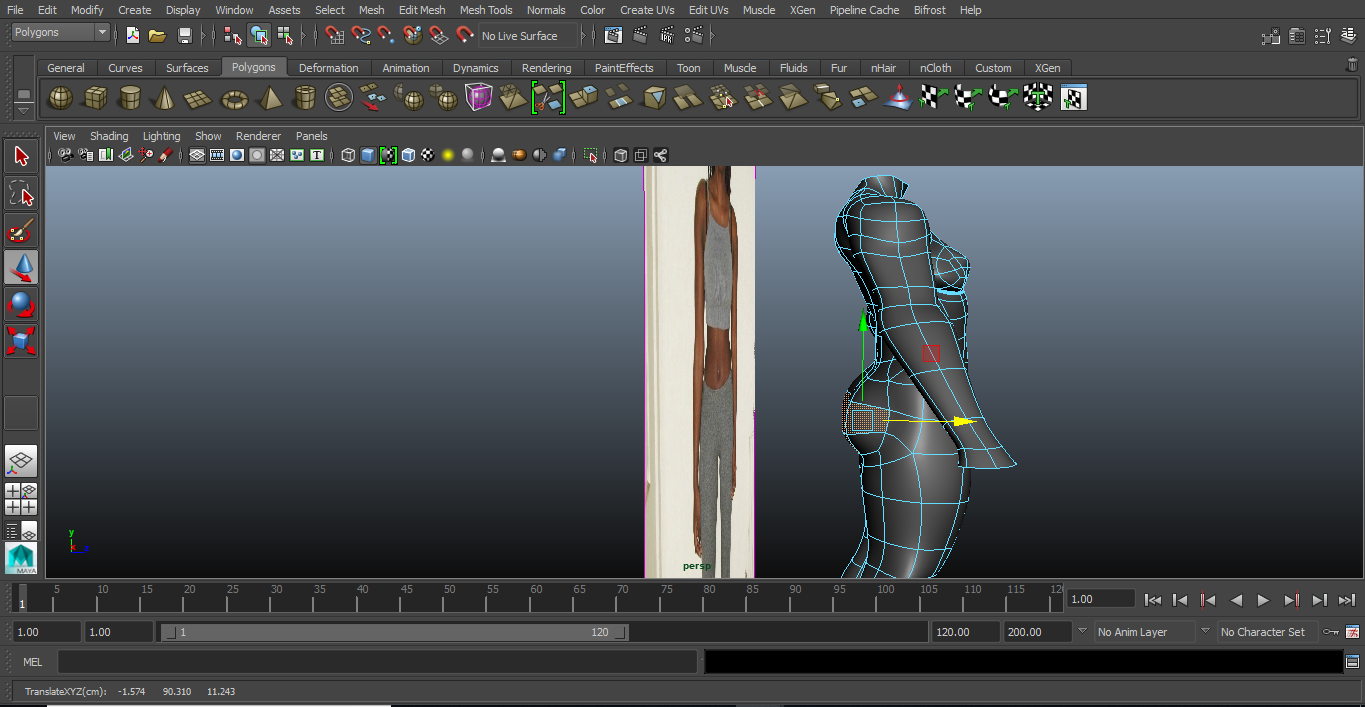Click the MEL command input field
Image resolution: width=1365 pixels, height=707 pixels.
tap(377, 662)
